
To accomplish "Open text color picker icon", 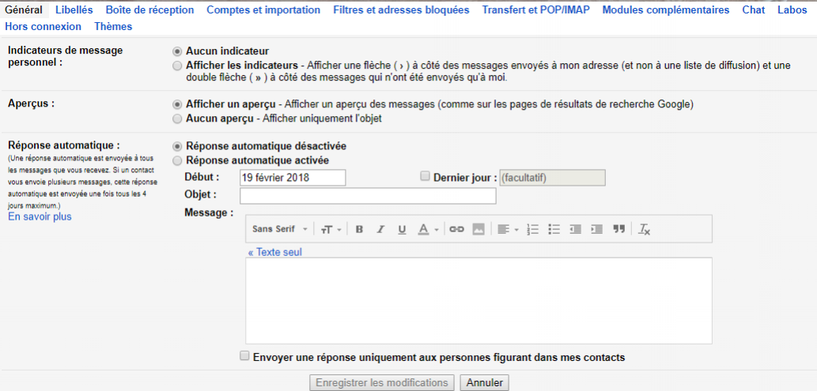I will pyautogui.click(x=424, y=229).
